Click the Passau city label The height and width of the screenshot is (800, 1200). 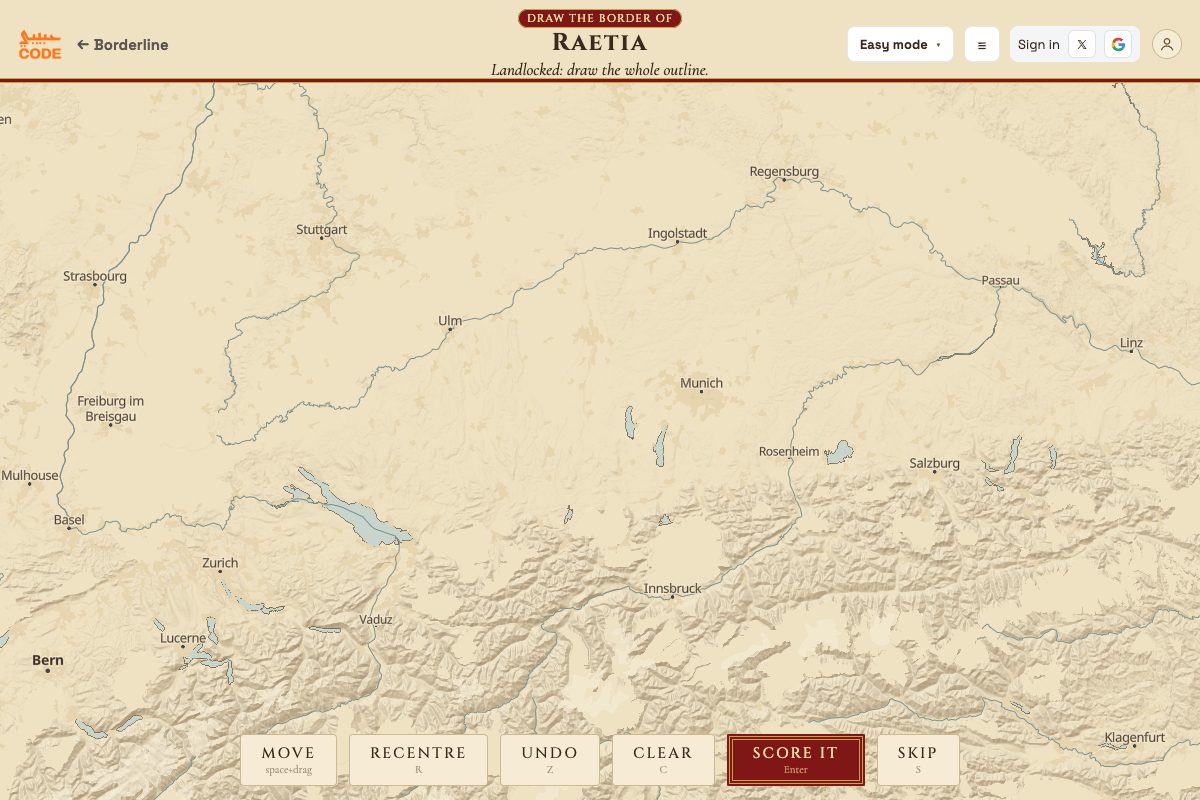[x=1000, y=280]
